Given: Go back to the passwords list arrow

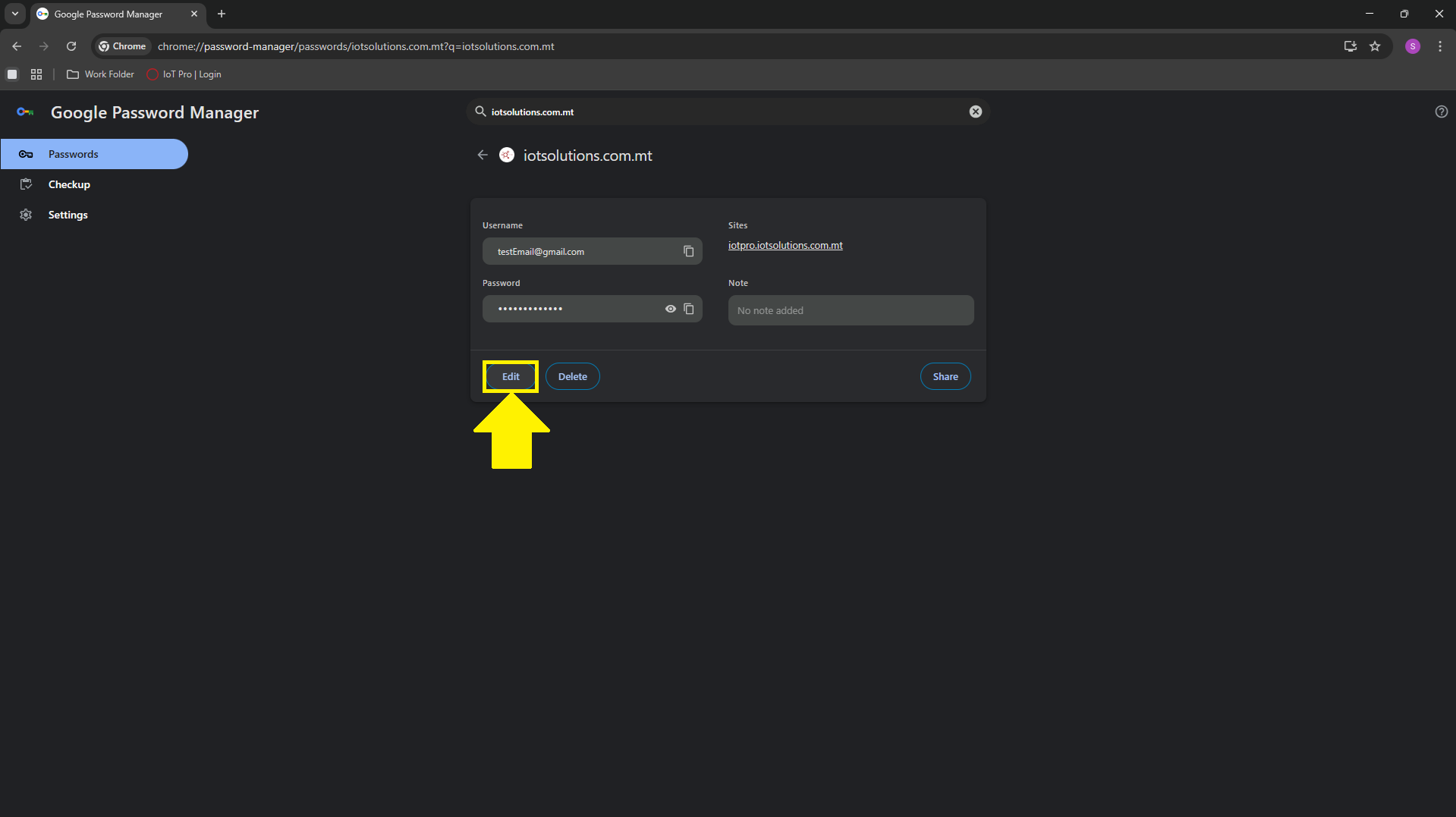Looking at the screenshot, I should pos(483,155).
